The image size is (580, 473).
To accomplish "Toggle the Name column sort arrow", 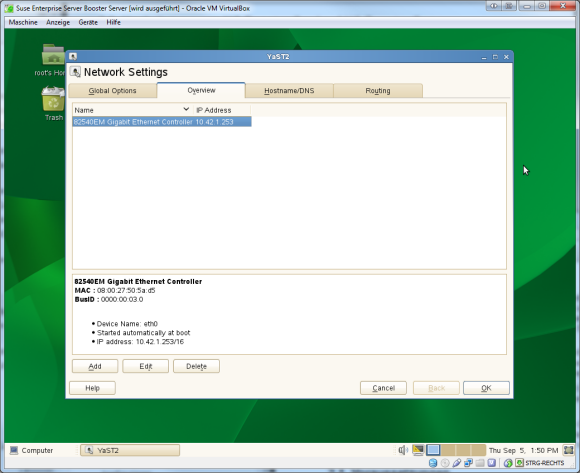I will click(x=186, y=109).
